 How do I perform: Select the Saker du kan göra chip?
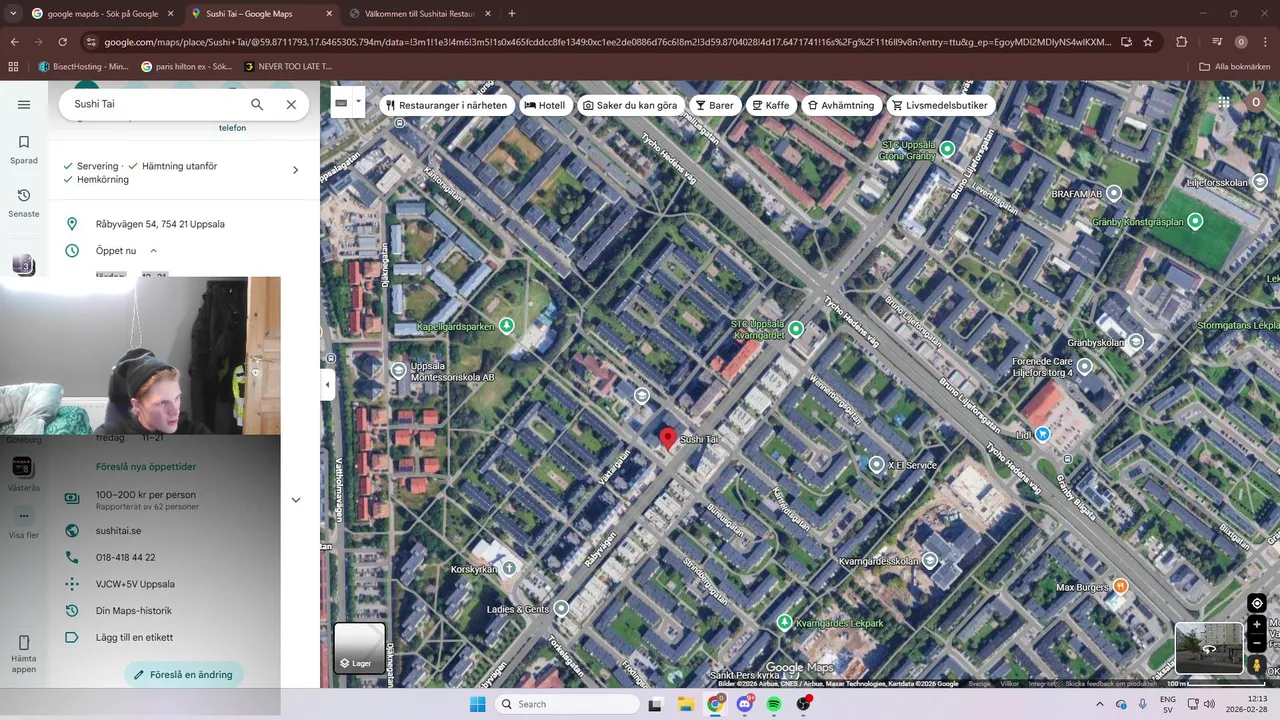[630, 105]
